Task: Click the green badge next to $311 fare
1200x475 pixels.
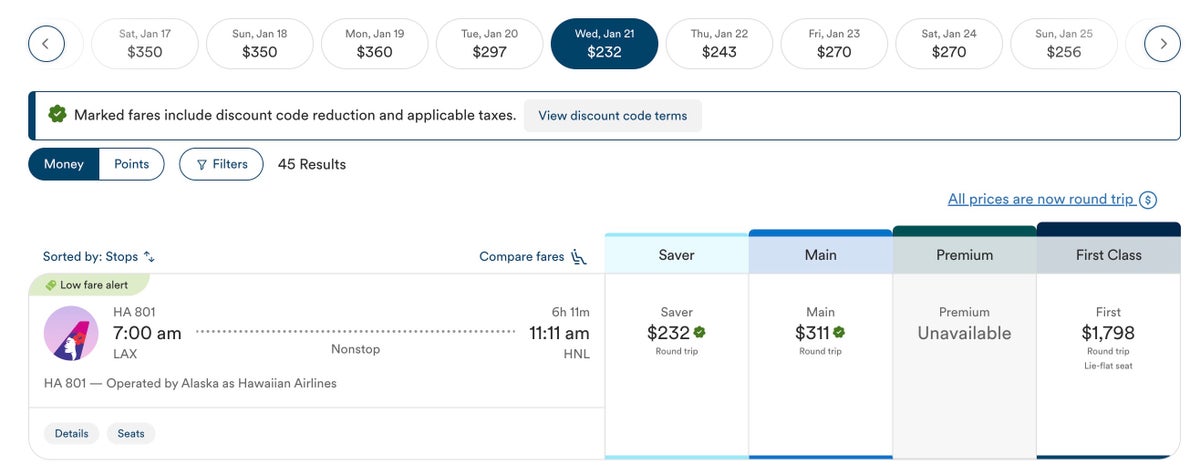Action: (x=839, y=333)
